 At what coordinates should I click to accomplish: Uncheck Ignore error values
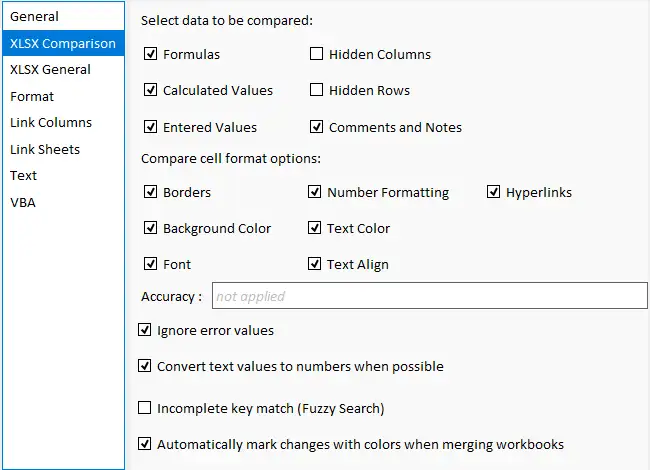pyautogui.click(x=144, y=330)
